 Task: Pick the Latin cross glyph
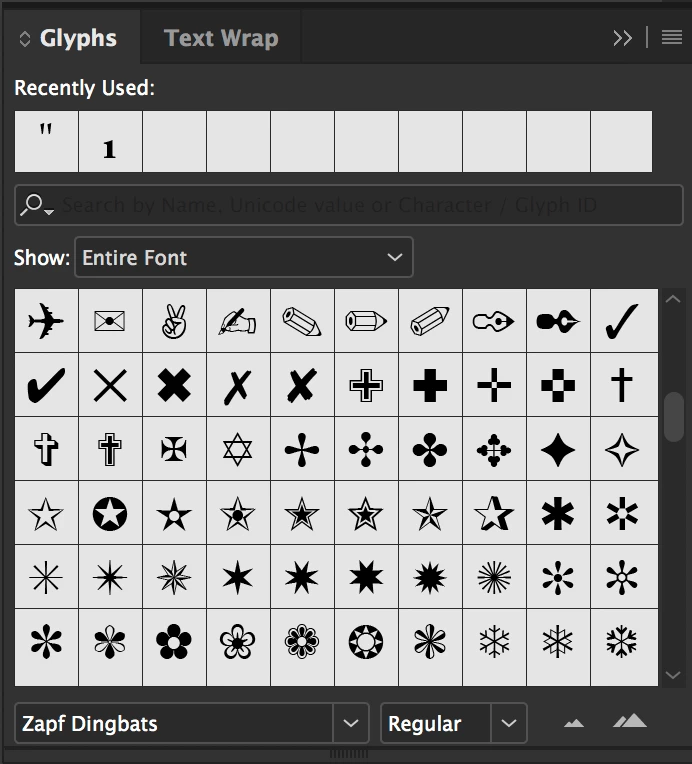coord(624,385)
